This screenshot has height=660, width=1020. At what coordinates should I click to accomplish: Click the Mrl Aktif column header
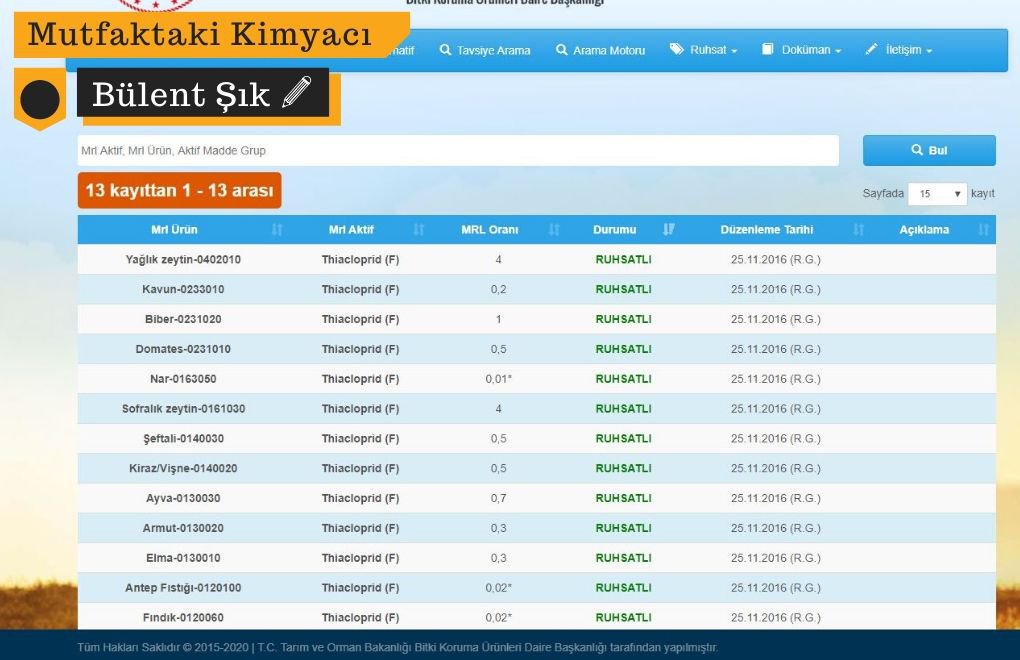point(351,230)
